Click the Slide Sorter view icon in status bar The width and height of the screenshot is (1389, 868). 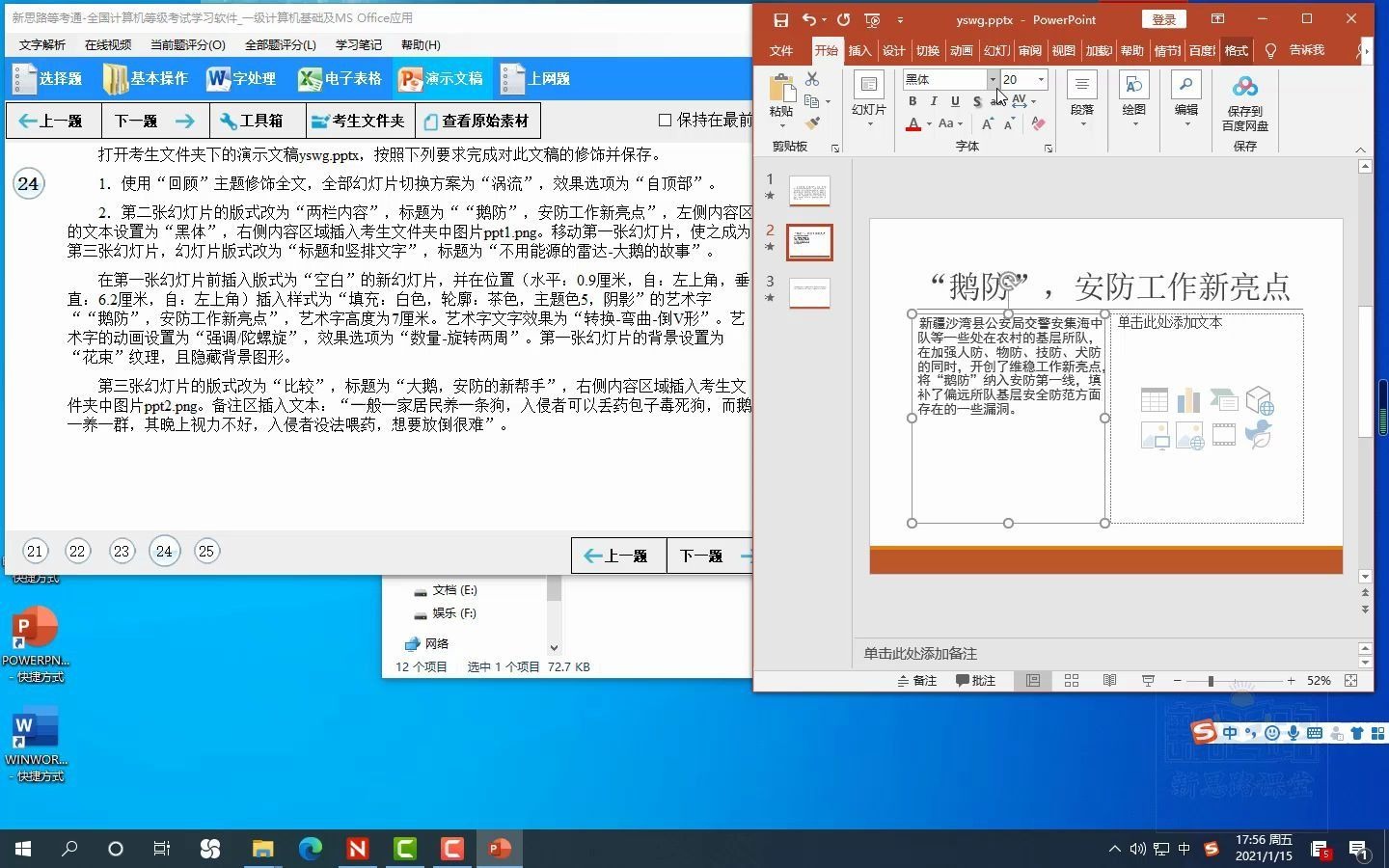[1072, 681]
